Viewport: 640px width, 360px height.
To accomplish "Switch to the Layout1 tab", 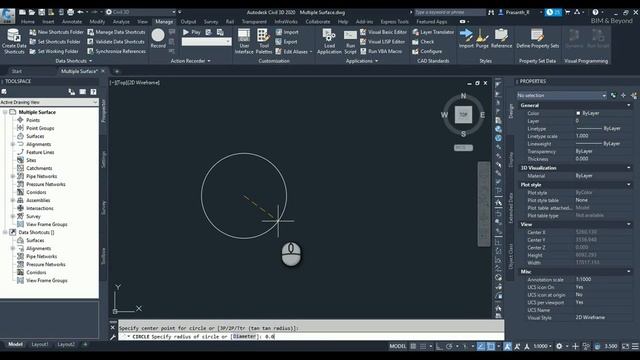I will click(40, 344).
